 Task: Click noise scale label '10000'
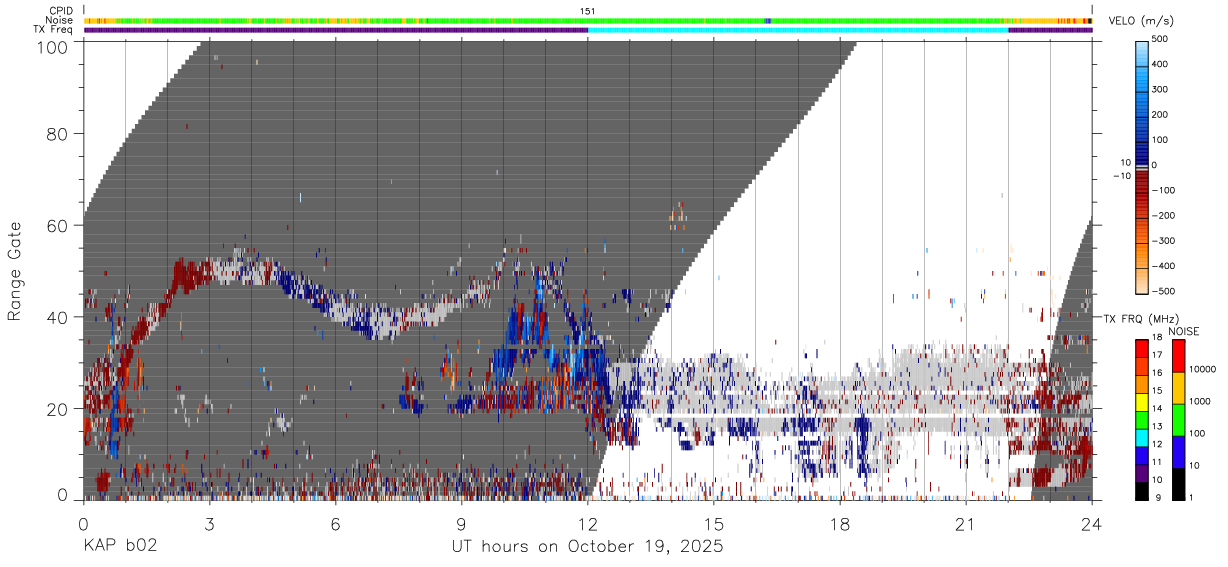(x=1204, y=369)
